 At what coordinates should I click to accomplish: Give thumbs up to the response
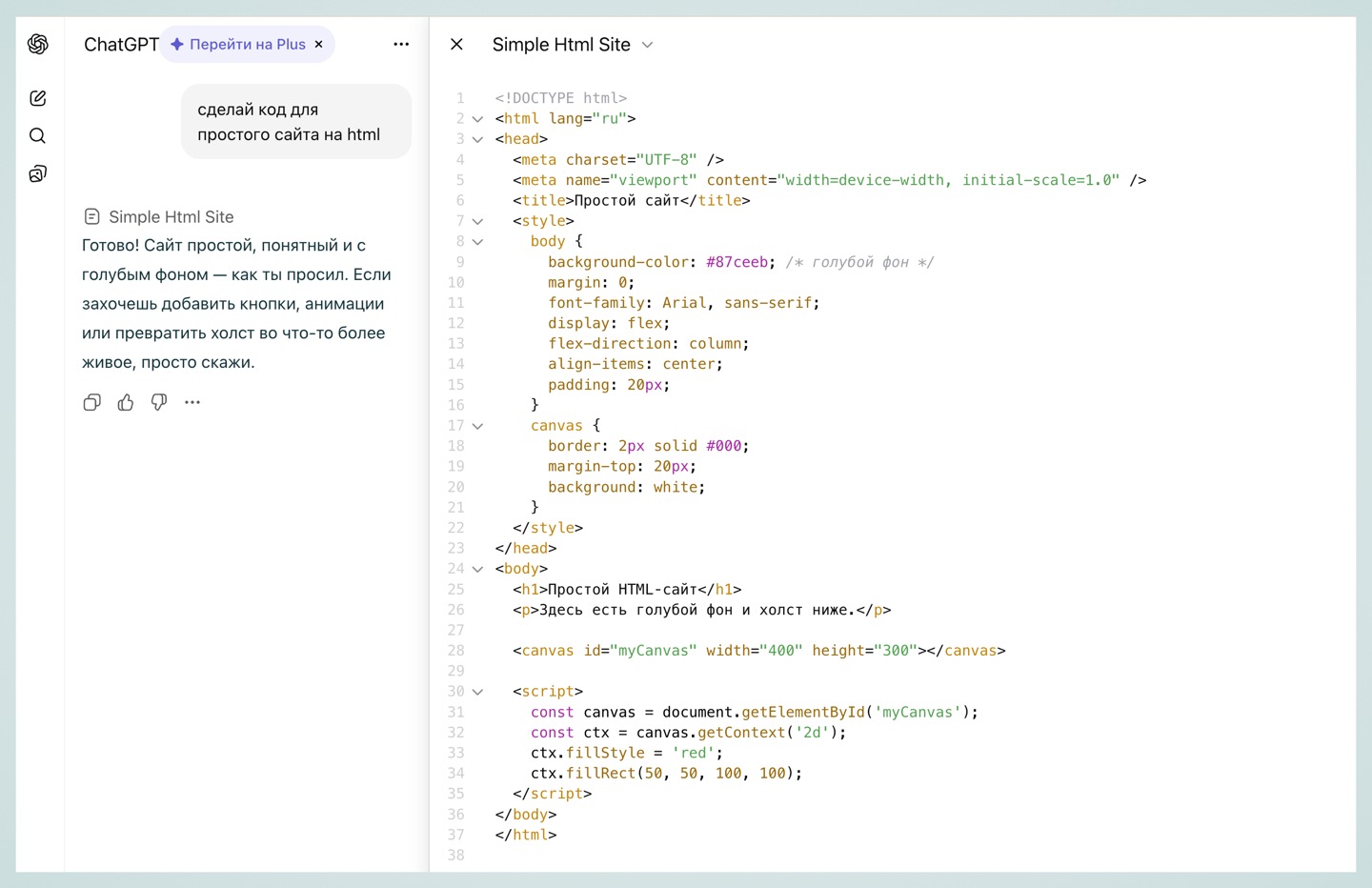(x=126, y=402)
